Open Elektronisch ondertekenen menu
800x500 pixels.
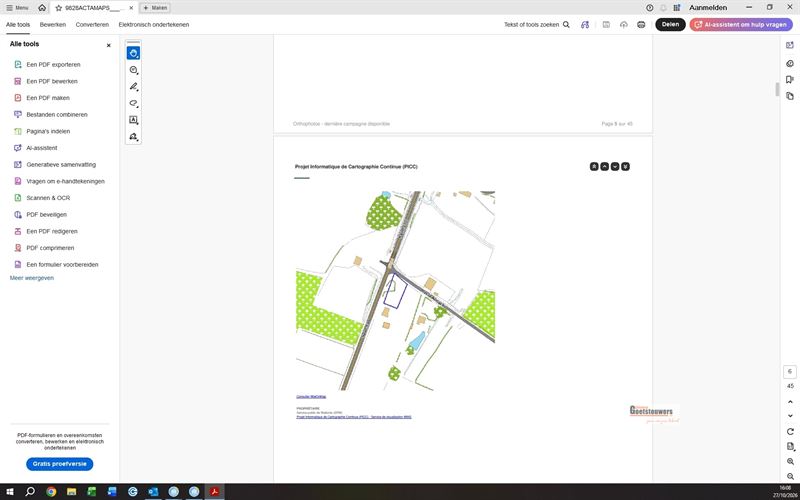pos(154,24)
